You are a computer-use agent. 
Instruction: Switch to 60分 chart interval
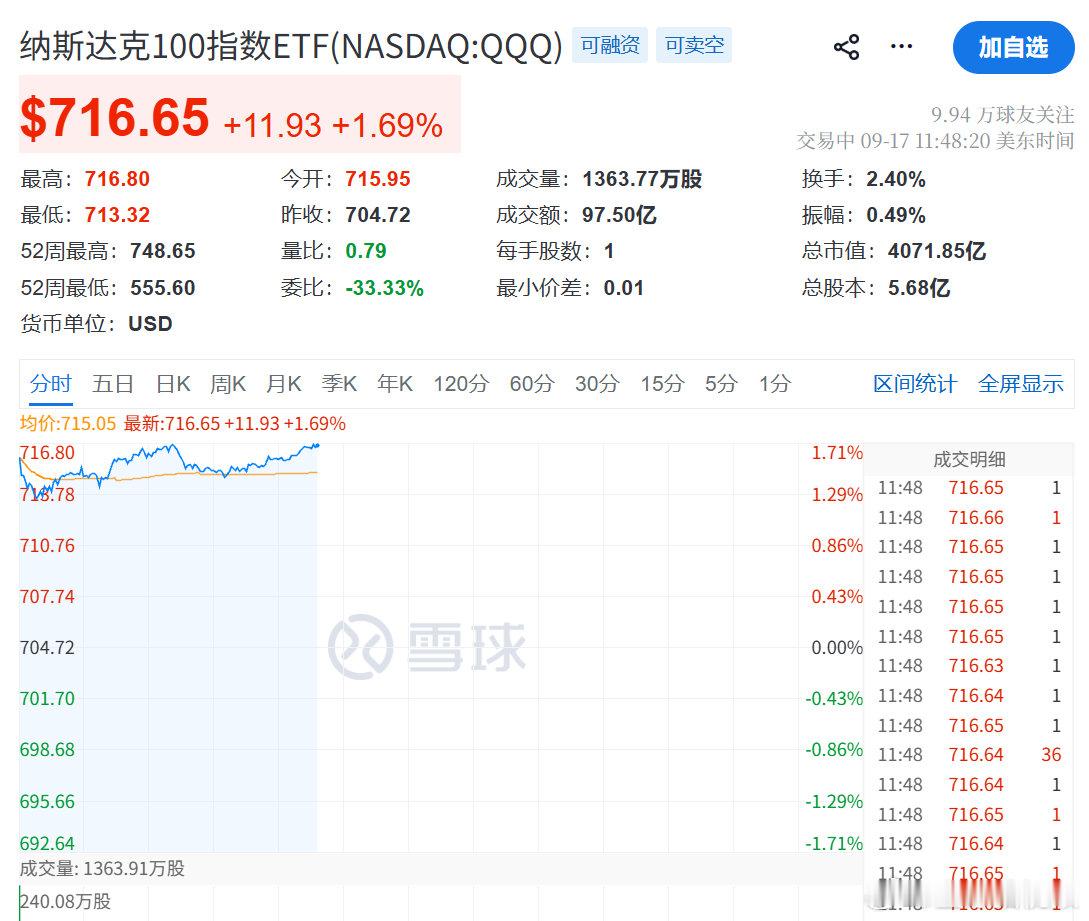[x=532, y=383]
